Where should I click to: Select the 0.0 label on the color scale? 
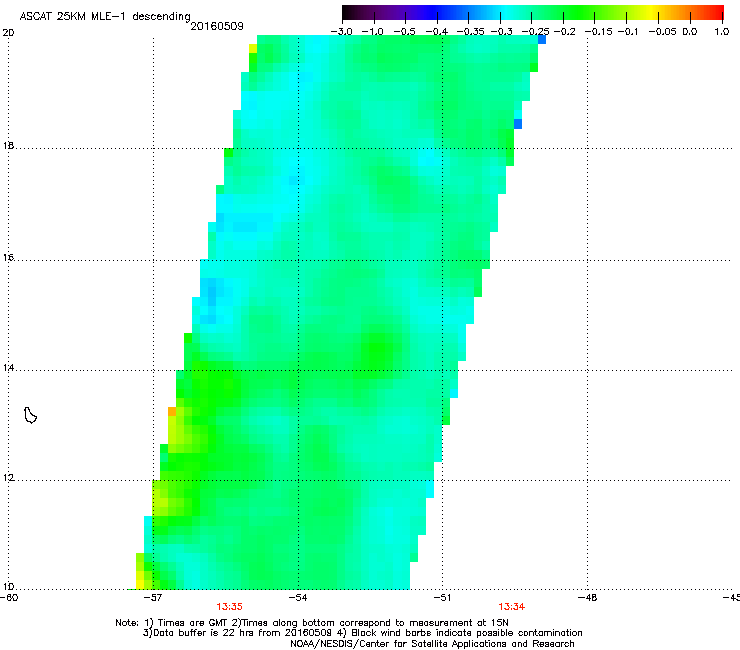(689, 32)
